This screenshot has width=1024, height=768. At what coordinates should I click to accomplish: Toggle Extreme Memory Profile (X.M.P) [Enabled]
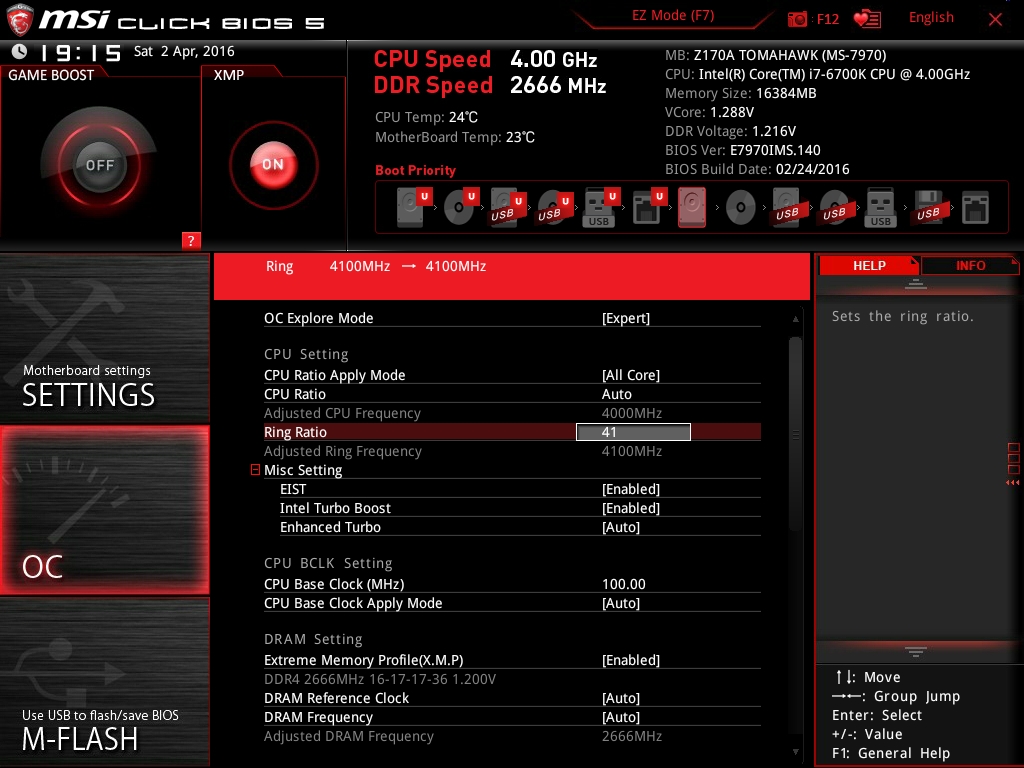click(x=631, y=660)
